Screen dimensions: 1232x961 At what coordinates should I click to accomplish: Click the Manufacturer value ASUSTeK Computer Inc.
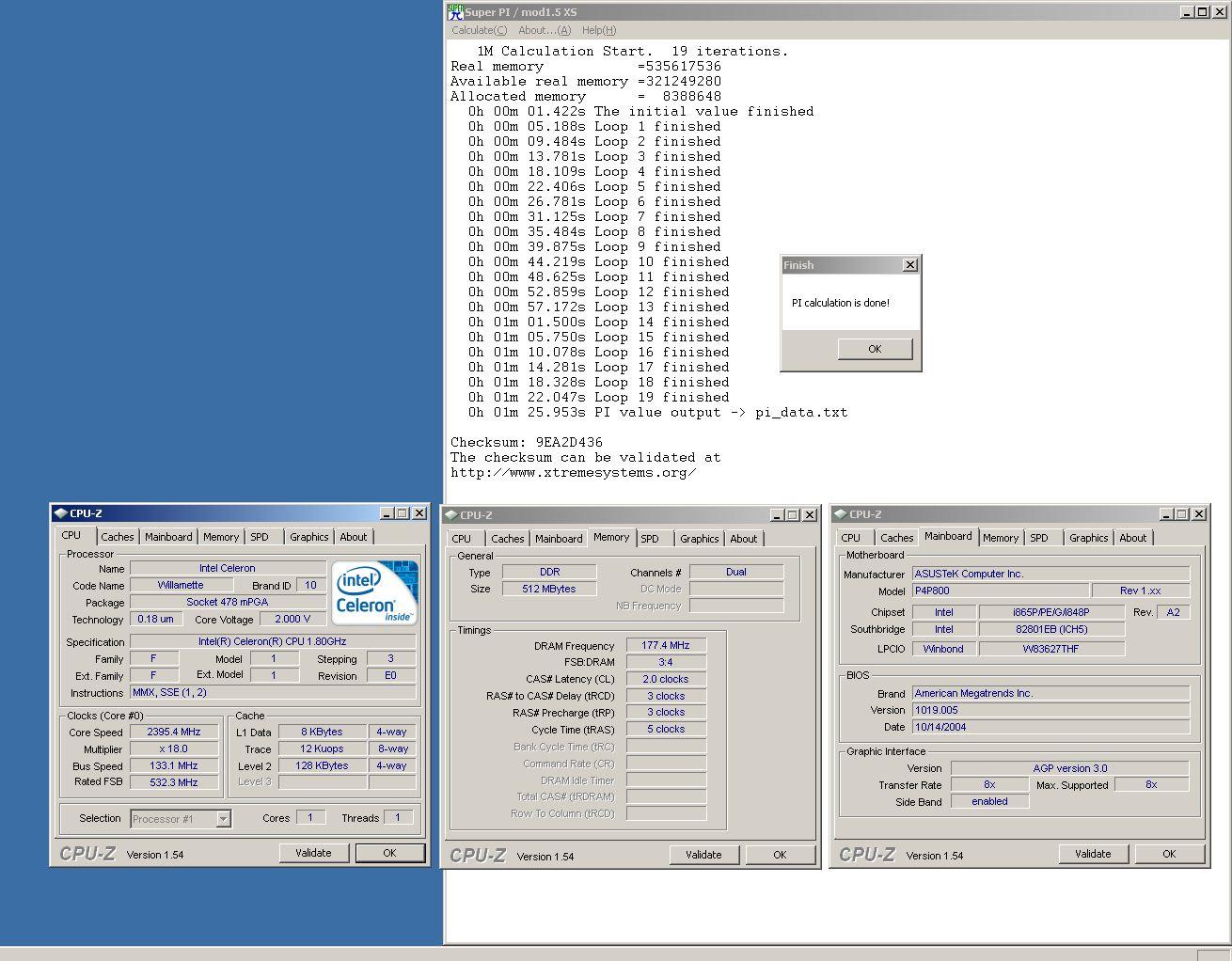[x=1050, y=574]
